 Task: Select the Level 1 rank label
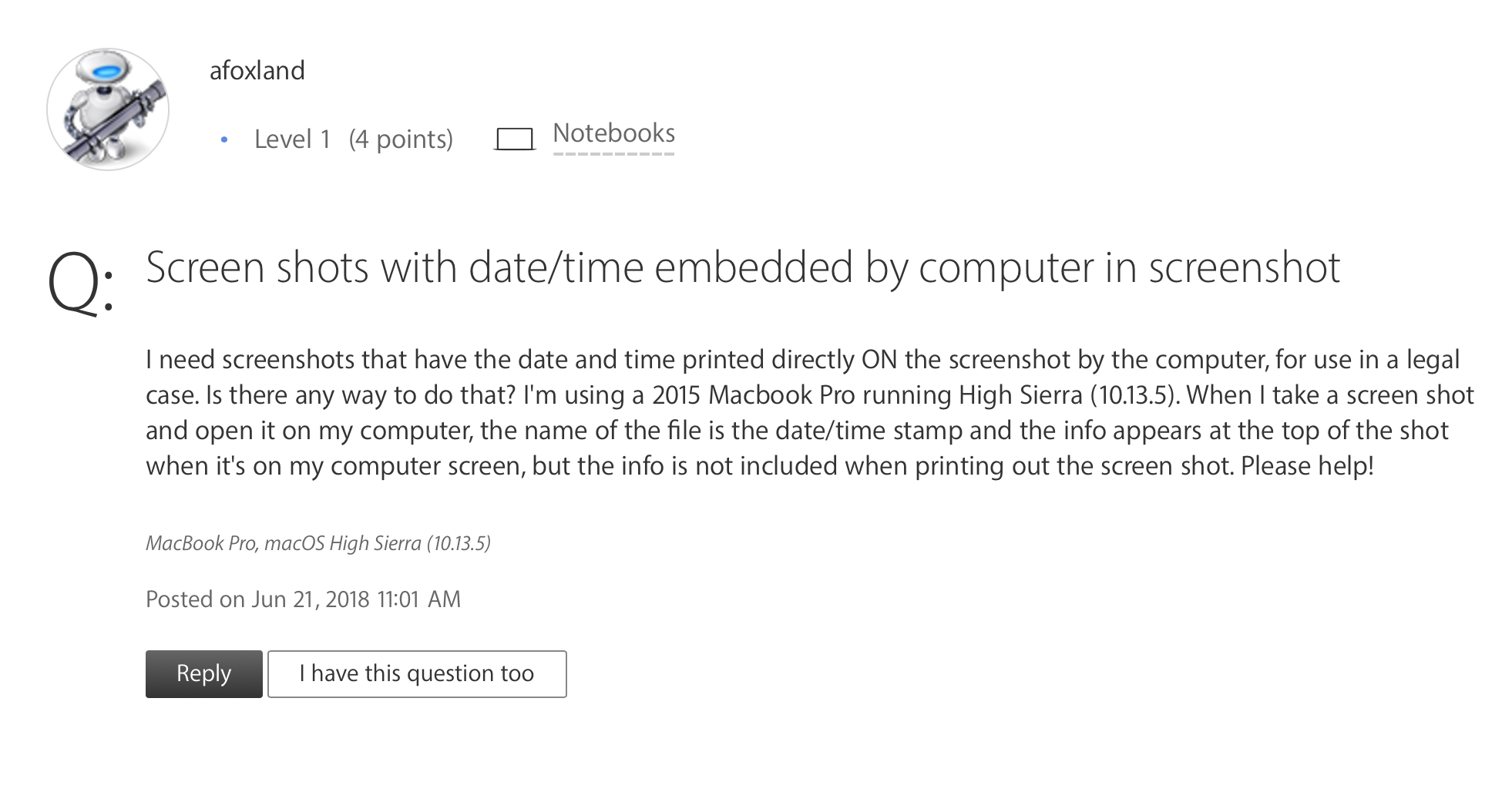tap(292, 139)
